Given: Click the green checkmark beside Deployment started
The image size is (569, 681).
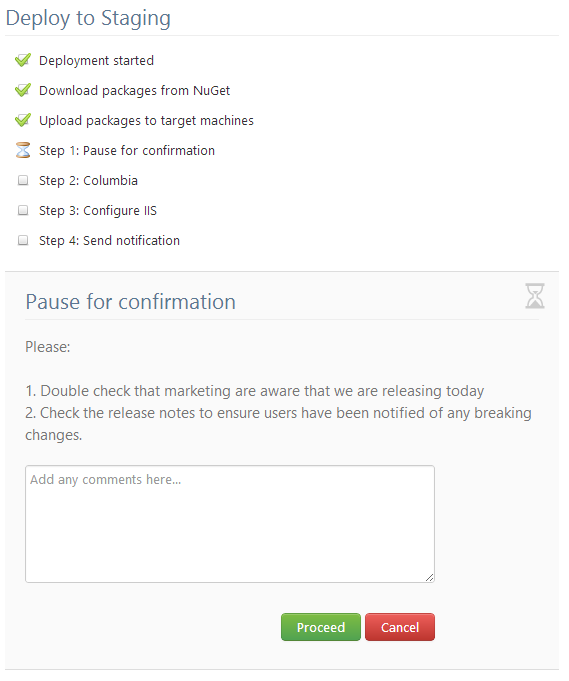Looking at the screenshot, I should tap(23, 60).
